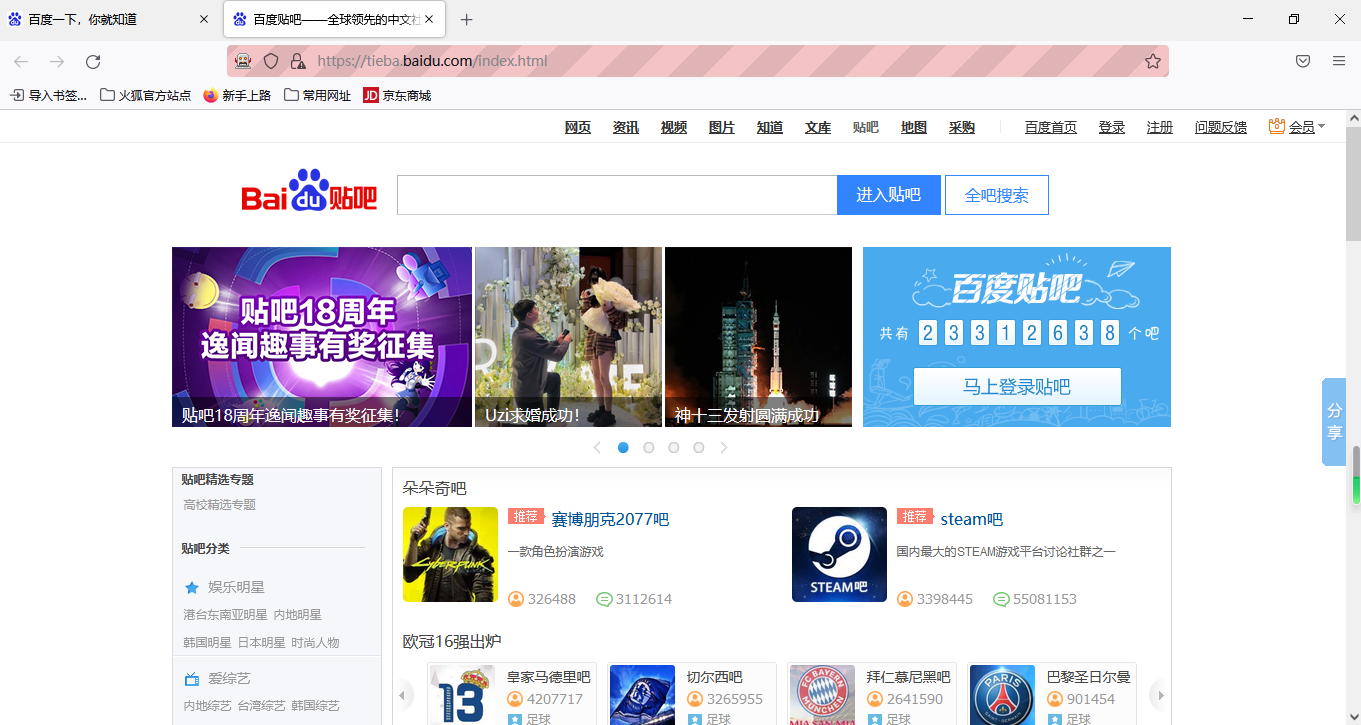The image size is (1361, 725).
Task: Click the 全吧搜索 button
Action: pyautogui.click(x=997, y=195)
